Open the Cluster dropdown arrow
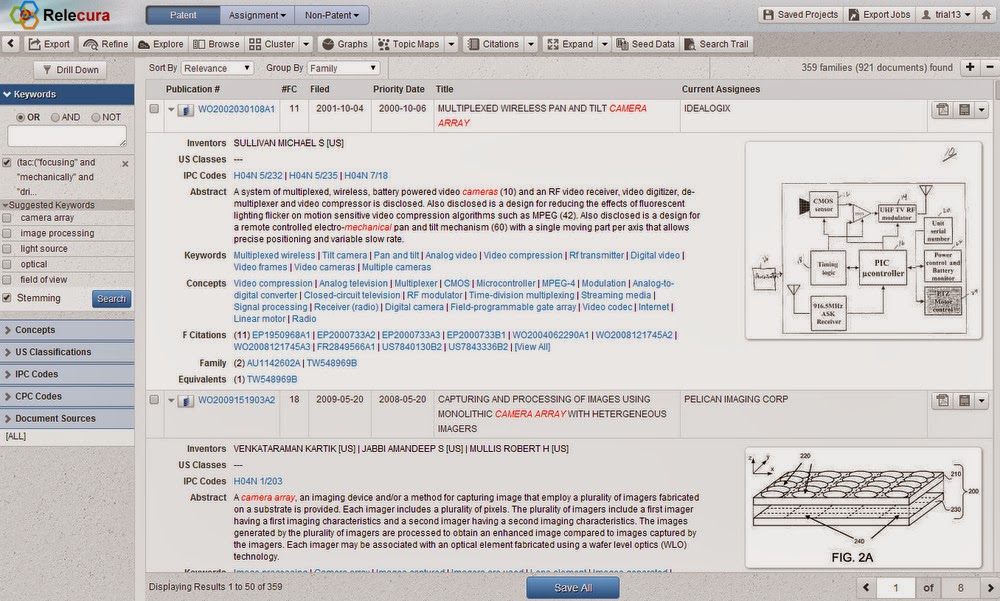The height and width of the screenshot is (601, 1000). 306,44
